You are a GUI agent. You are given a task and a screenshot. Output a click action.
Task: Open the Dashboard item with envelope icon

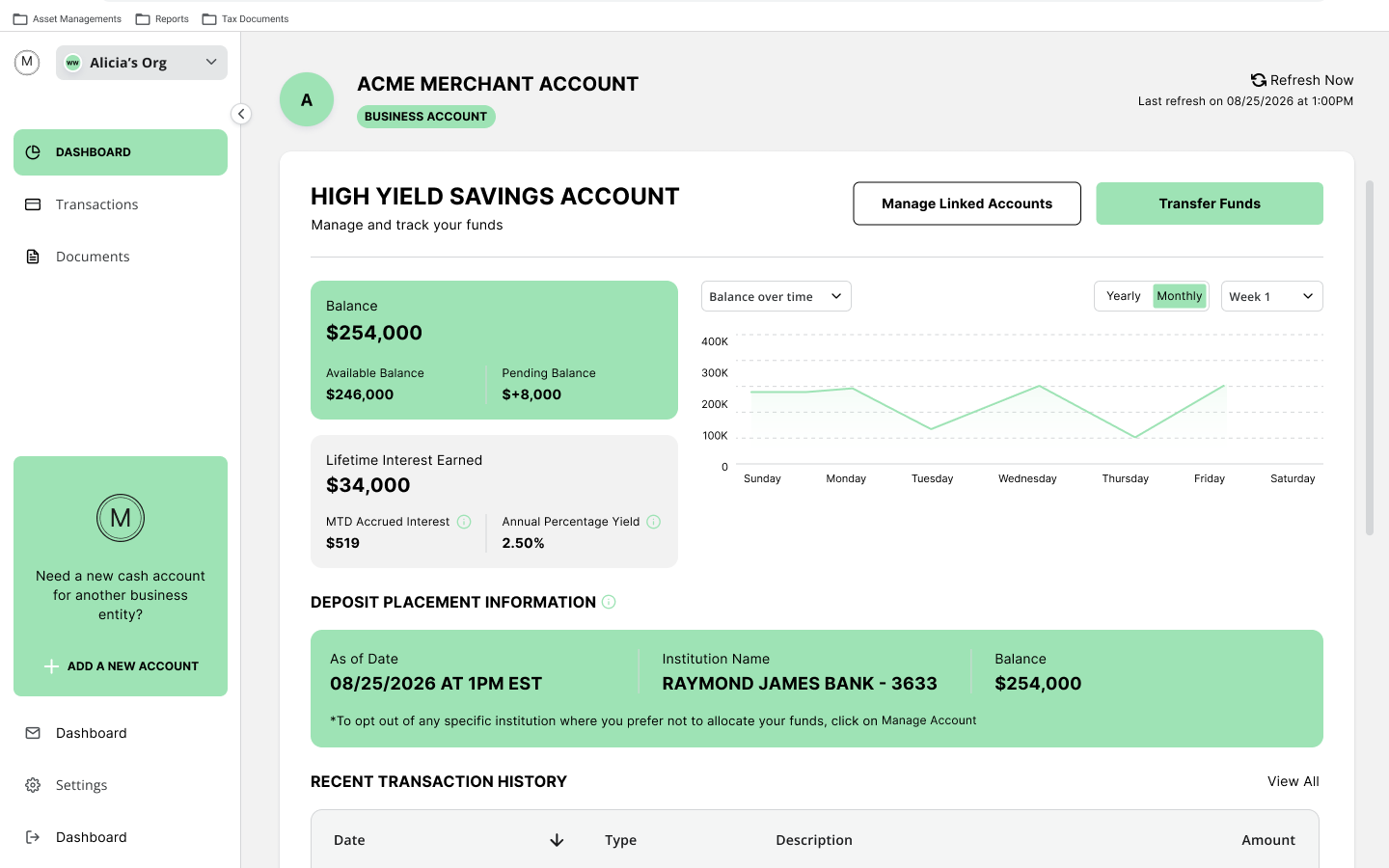tap(121, 733)
